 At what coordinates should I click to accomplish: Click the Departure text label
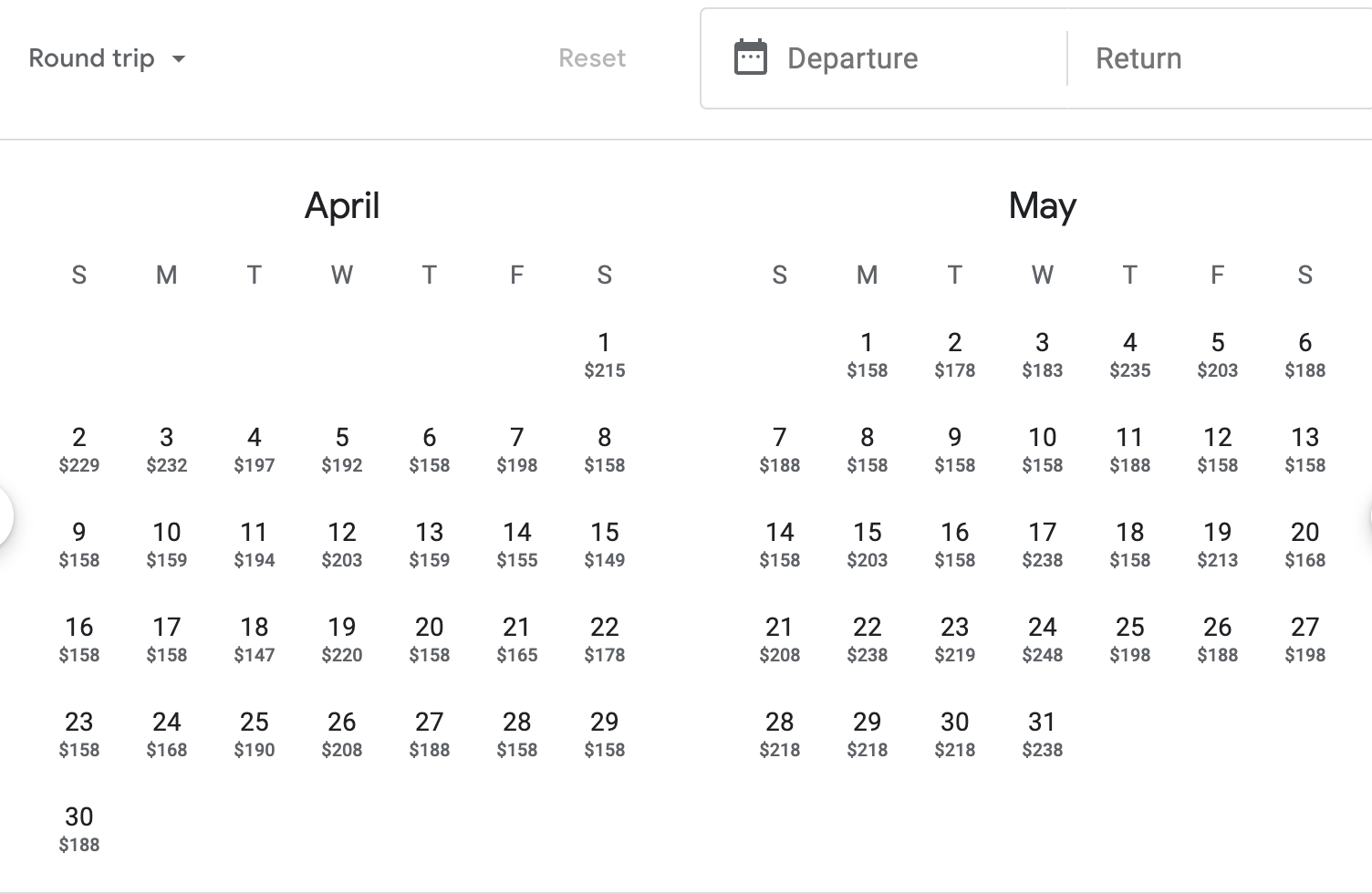[852, 58]
